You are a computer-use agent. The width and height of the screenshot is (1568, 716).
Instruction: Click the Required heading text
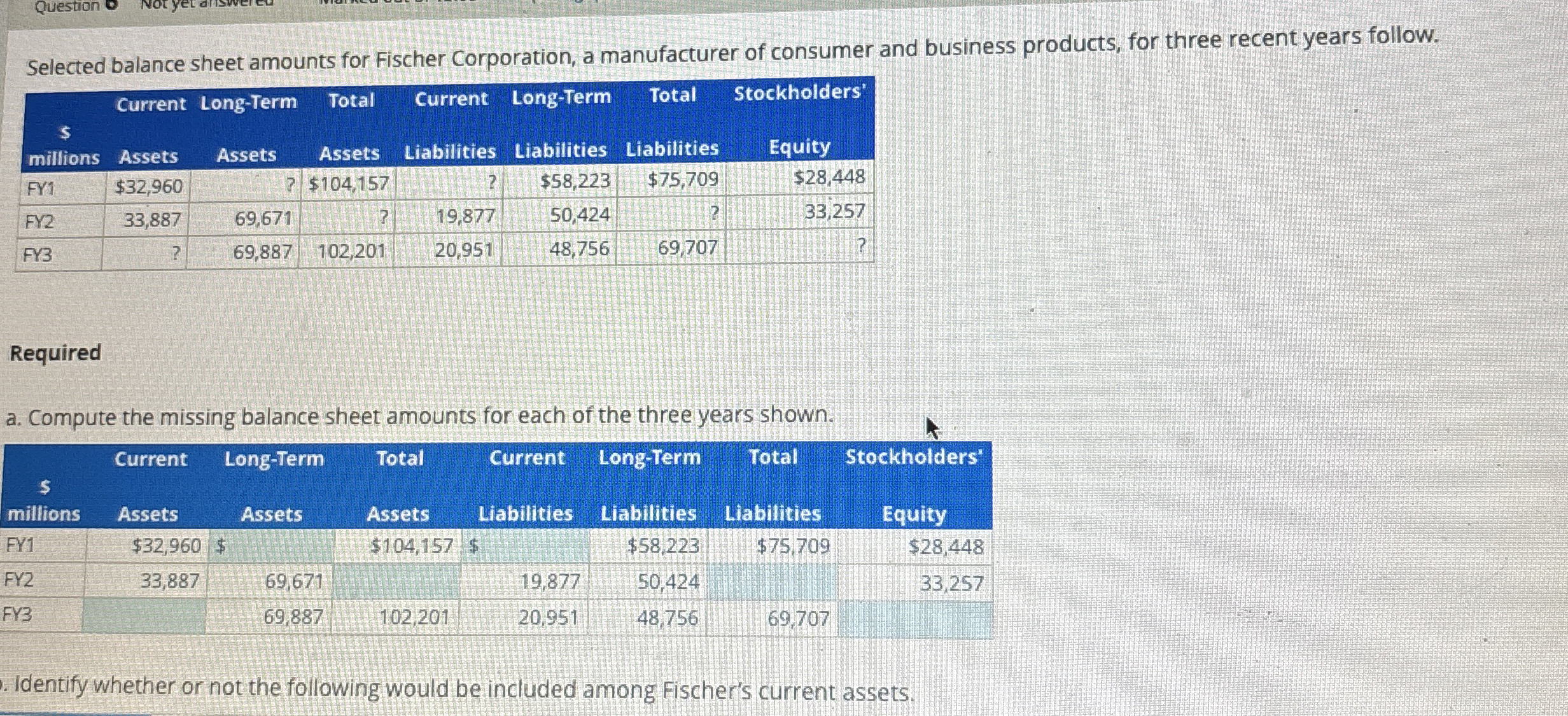point(55,353)
